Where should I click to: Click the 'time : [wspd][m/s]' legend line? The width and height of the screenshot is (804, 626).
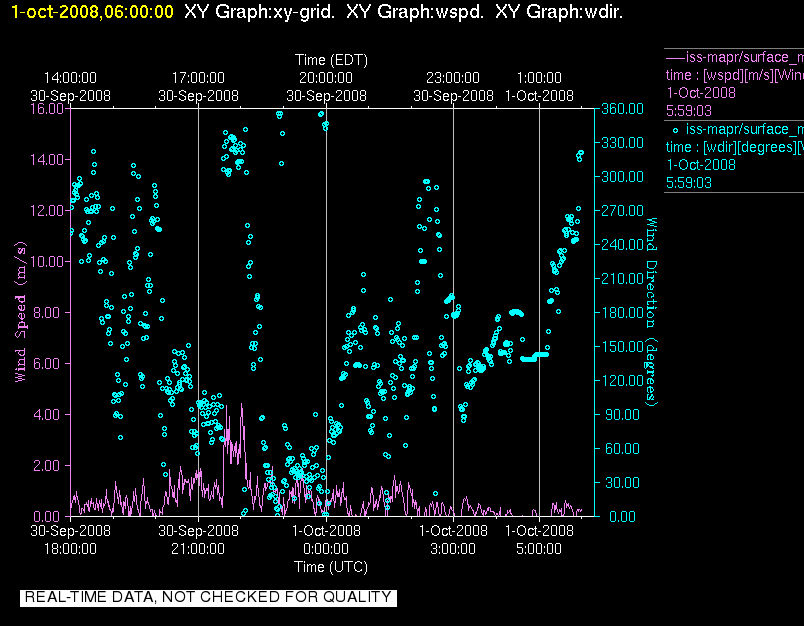click(735, 75)
